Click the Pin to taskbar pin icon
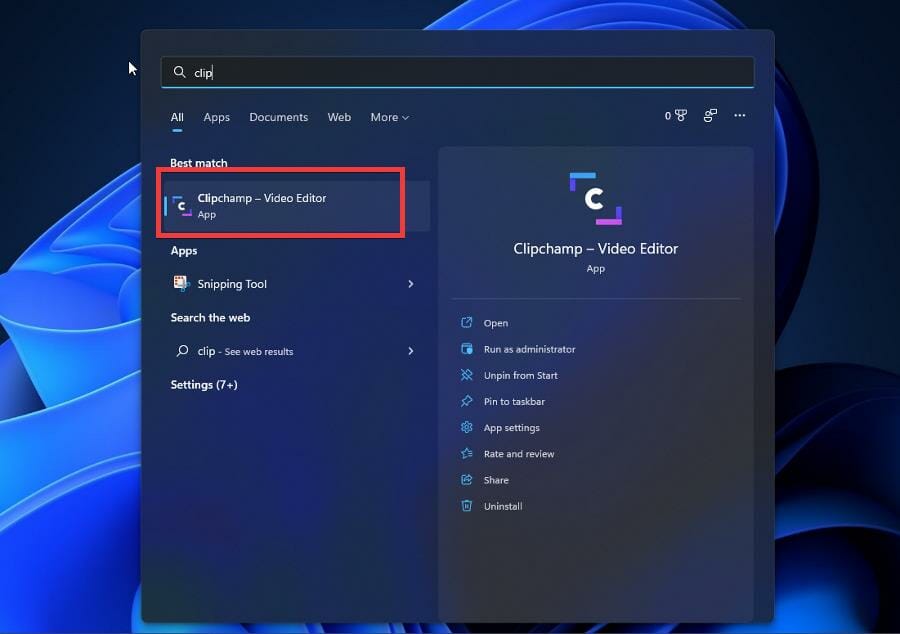Viewport: 900px width, 634px height. (x=467, y=401)
